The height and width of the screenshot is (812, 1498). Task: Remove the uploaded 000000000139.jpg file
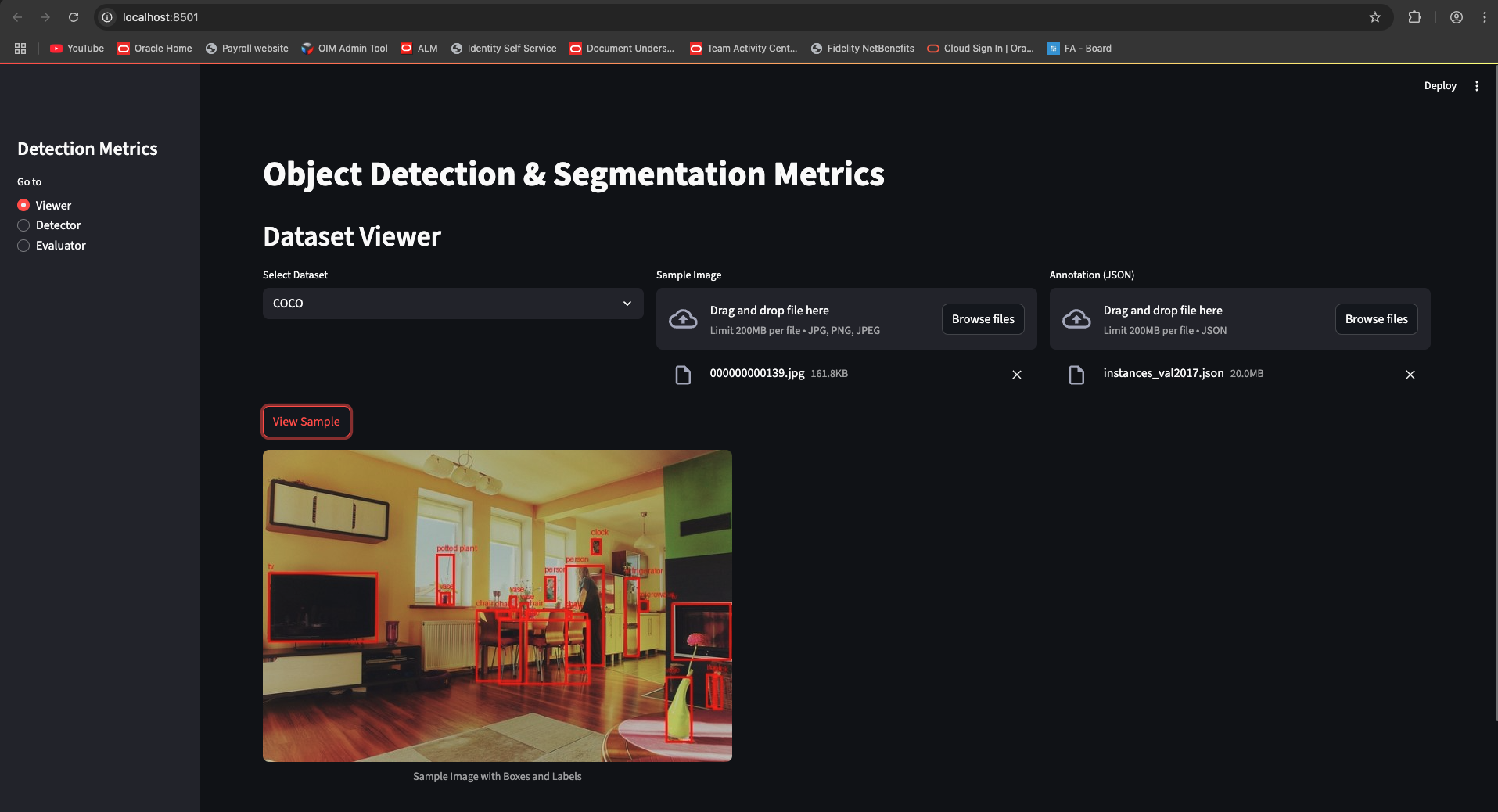(1017, 375)
